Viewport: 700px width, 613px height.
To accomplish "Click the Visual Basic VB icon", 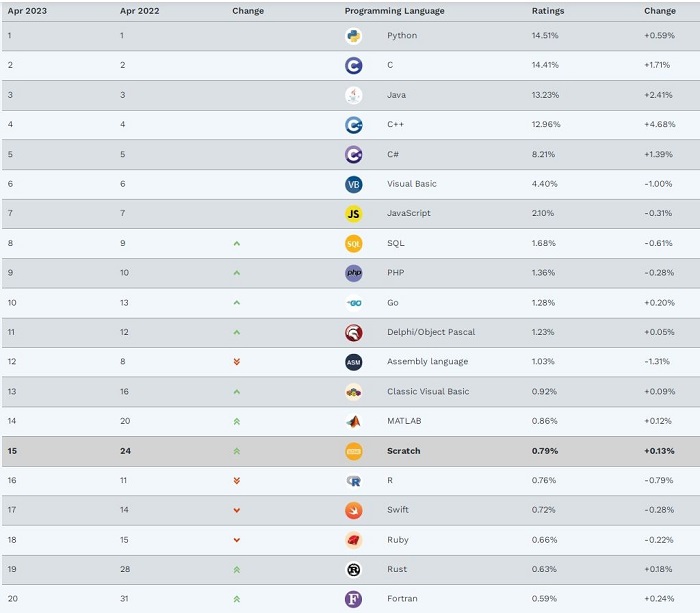I will pos(354,184).
